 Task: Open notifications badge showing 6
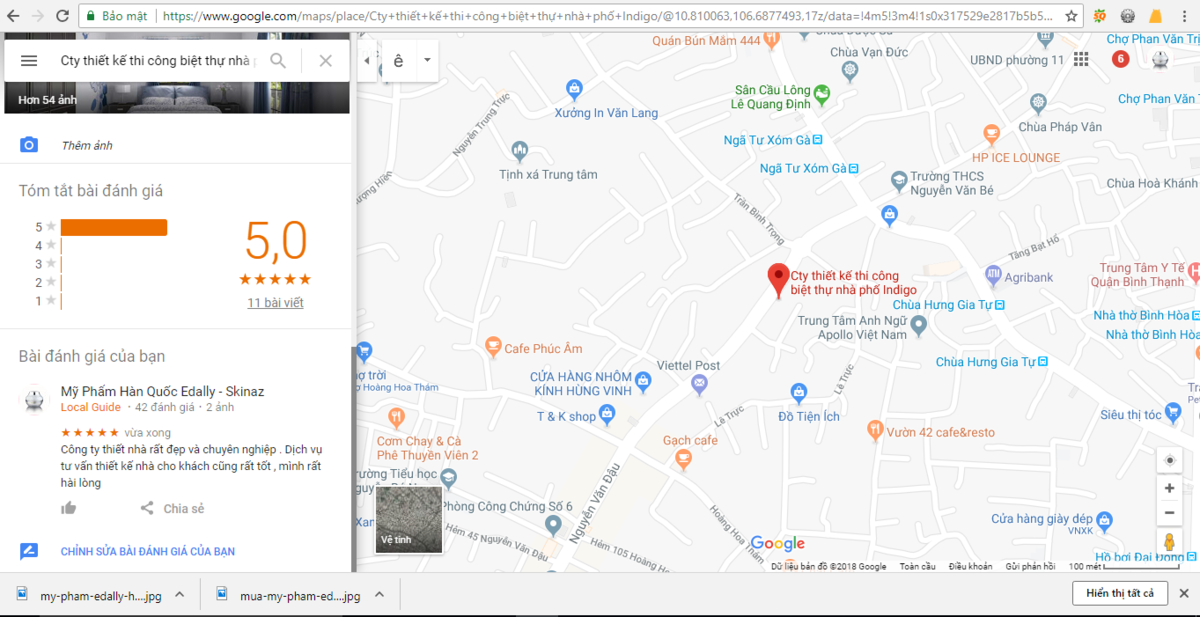[1121, 59]
